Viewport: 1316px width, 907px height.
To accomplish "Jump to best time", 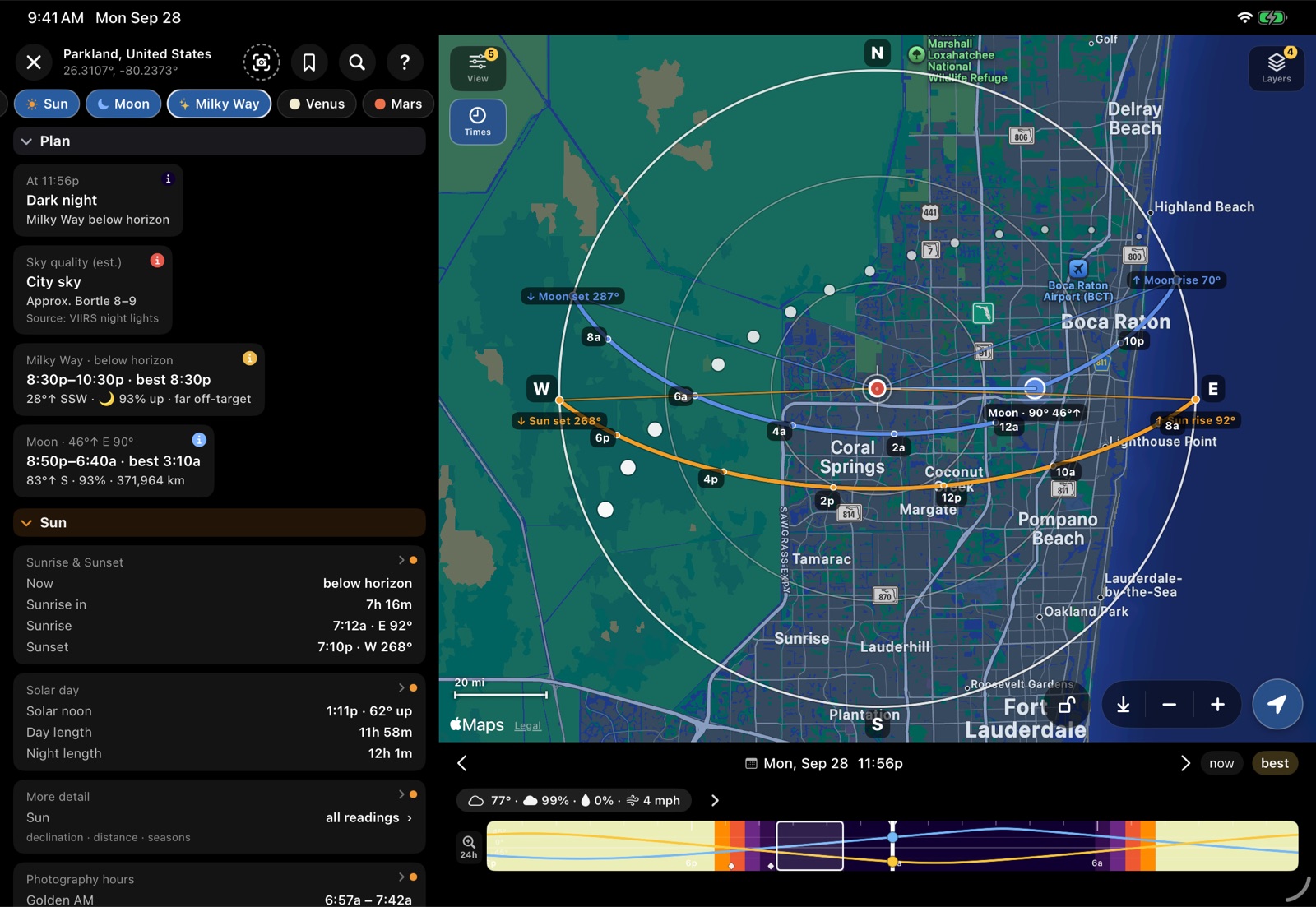I will tap(1275, 764).
